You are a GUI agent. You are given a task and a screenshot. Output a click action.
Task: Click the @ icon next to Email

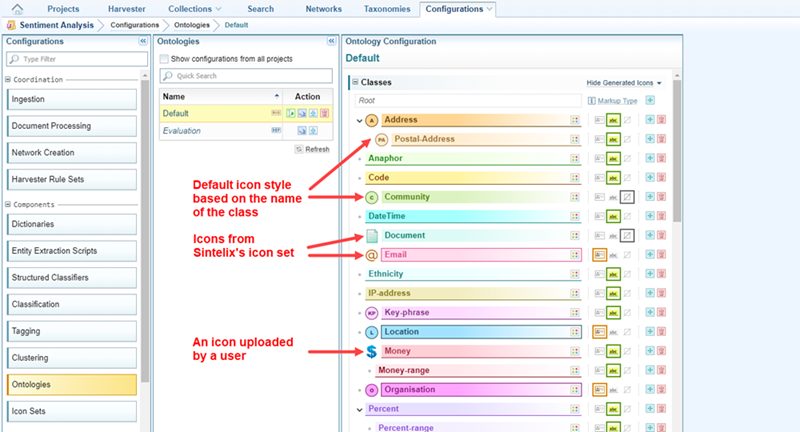[371, 255]
